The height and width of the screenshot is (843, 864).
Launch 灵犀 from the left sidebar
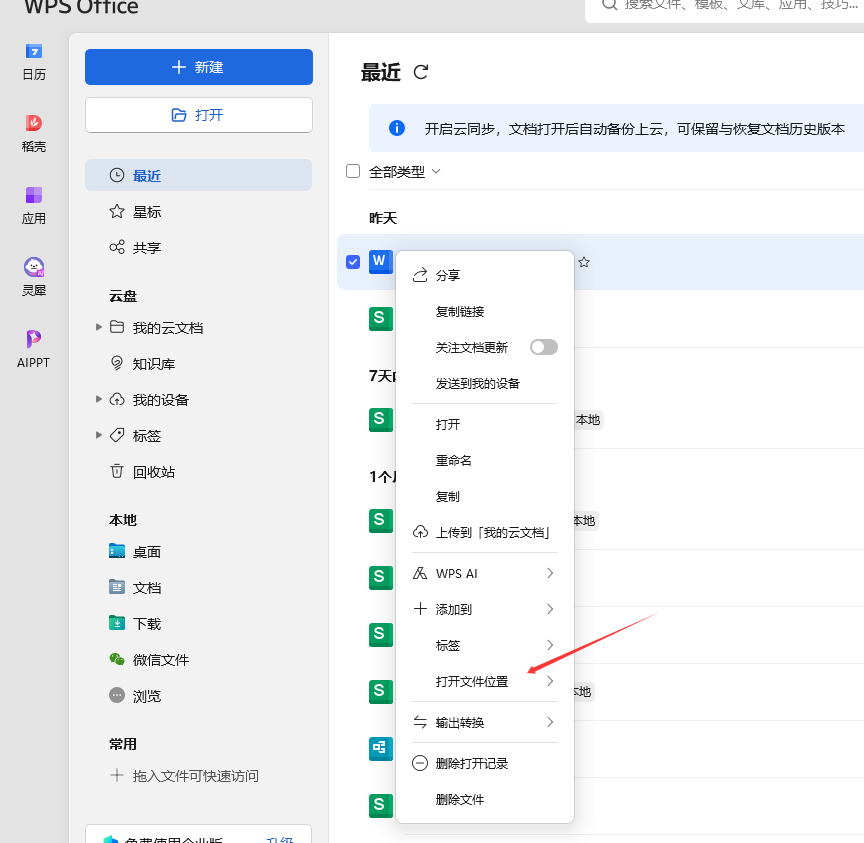[33, 268]
